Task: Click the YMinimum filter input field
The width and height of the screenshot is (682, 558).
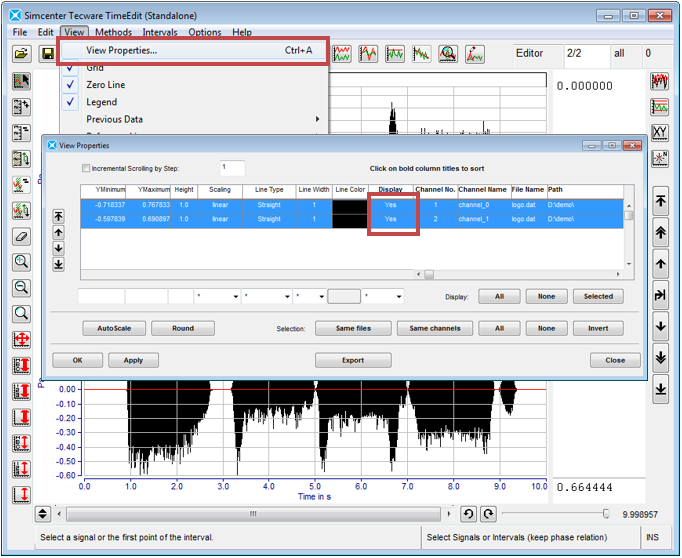Action: (101, 297)
